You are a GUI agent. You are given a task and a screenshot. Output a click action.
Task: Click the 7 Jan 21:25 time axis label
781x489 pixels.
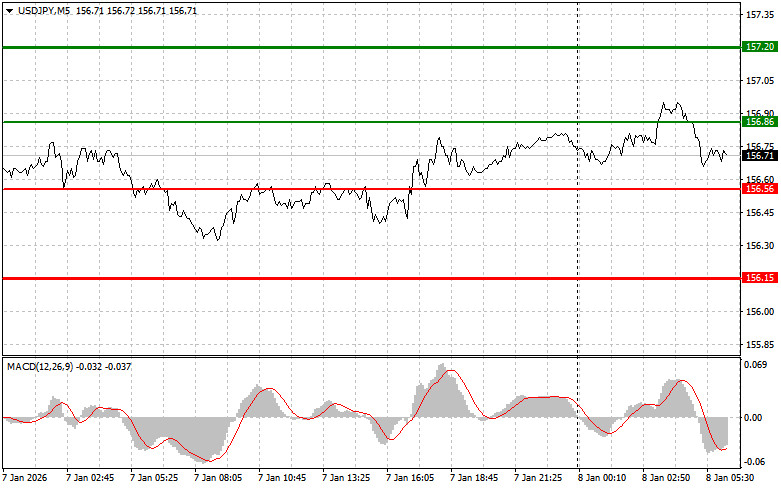point(538,478)
